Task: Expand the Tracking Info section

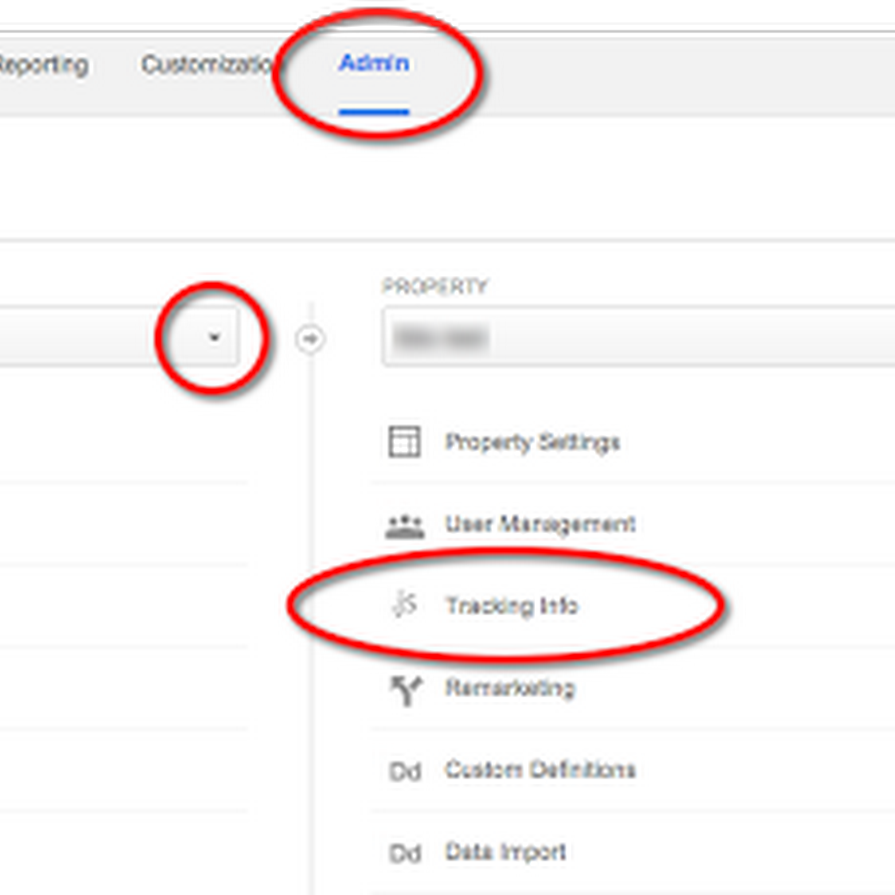Action: [512, 606]
